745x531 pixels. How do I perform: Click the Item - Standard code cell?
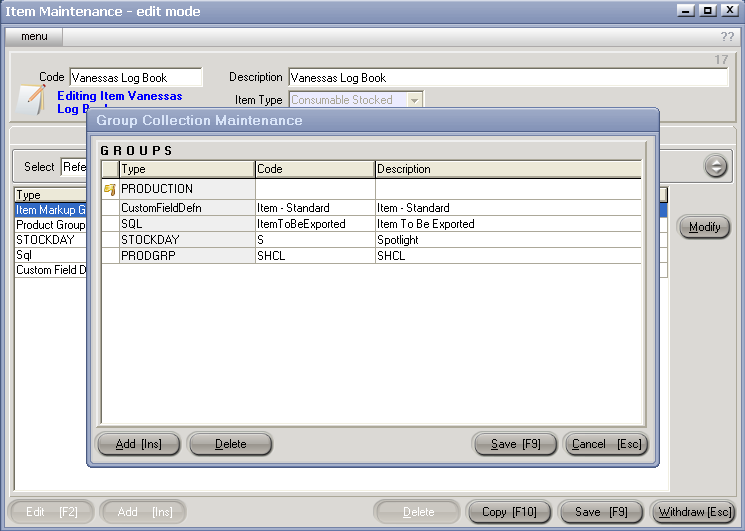(x=315, y=208)
